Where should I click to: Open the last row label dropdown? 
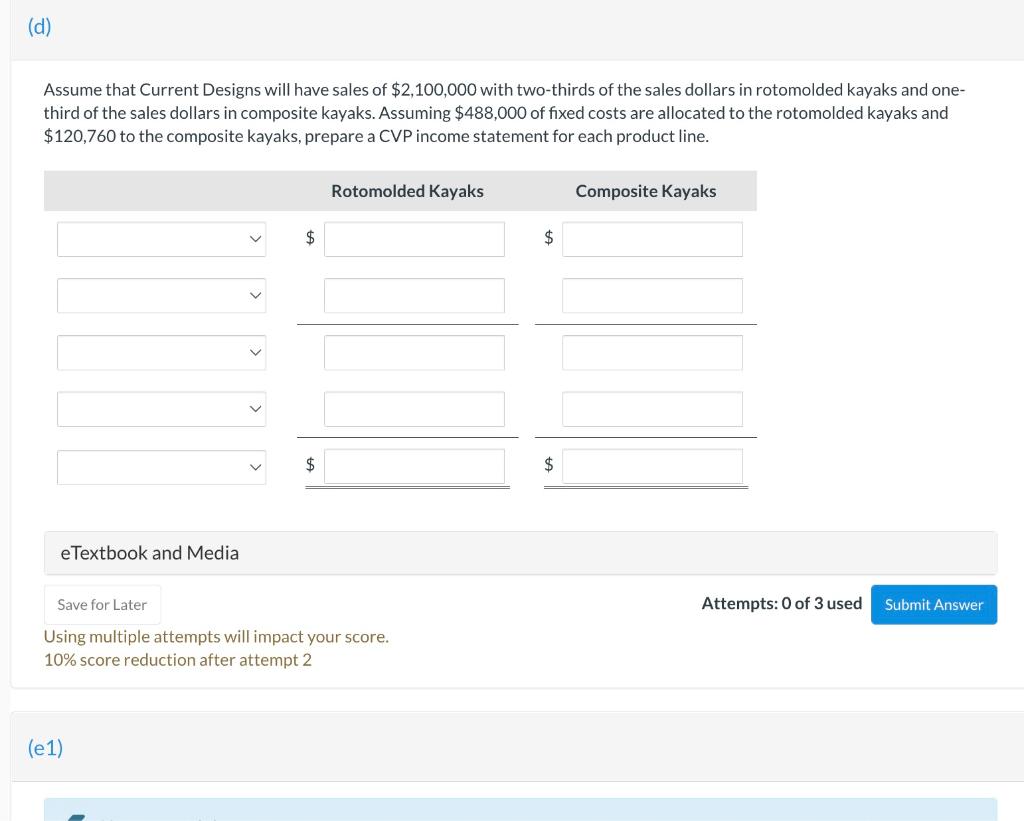coord(161,466)
